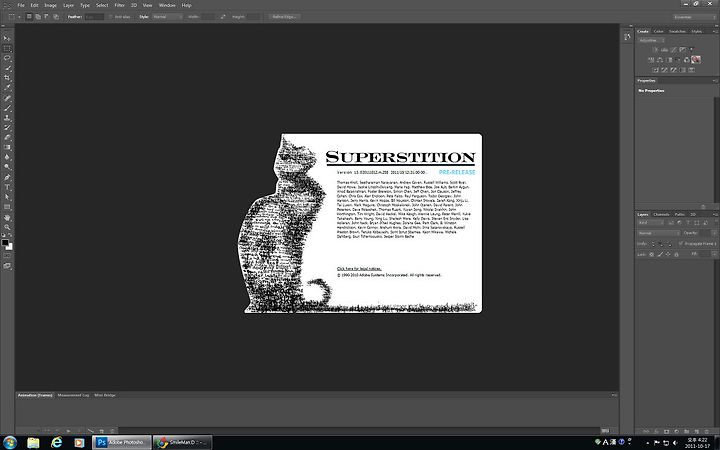Open collapsed History panel icon

627,37
